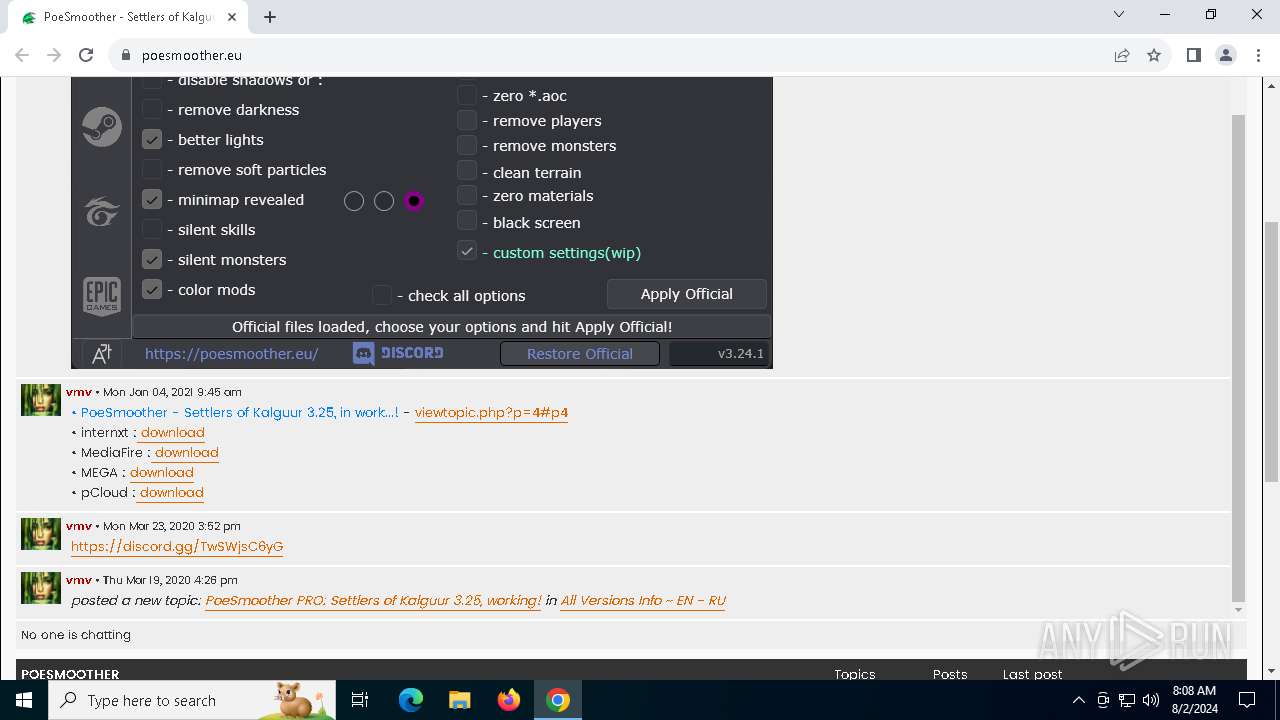Click the MediaFire download link
This screenshot has height=720, width=1280.
tap(186, 452)
